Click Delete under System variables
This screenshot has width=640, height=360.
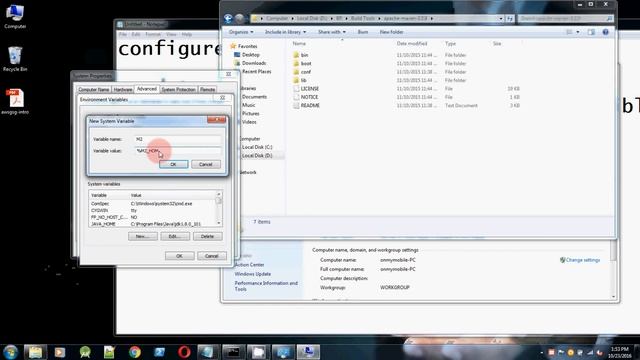[x=207, y=236]
